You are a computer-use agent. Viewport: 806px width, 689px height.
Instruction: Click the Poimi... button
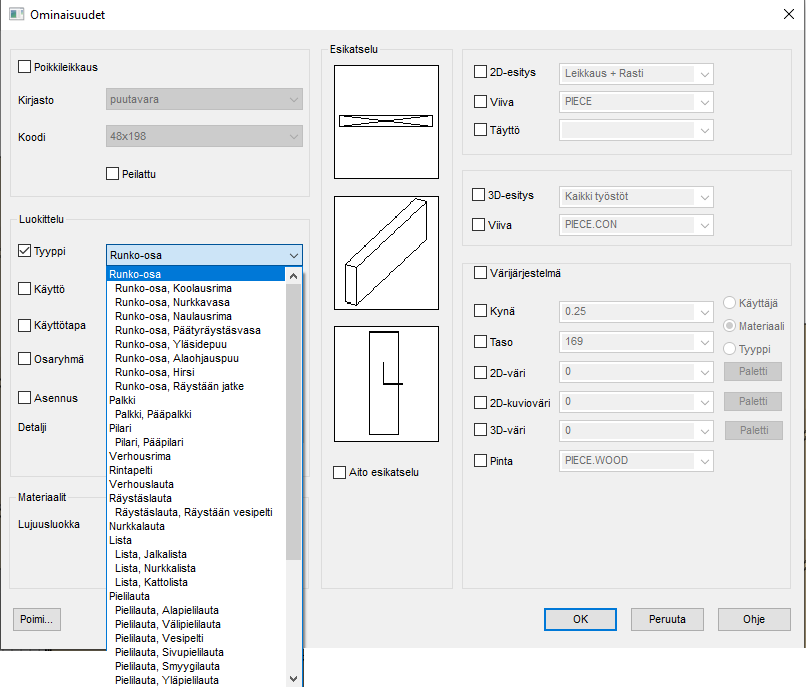click(x=37, y=620)
